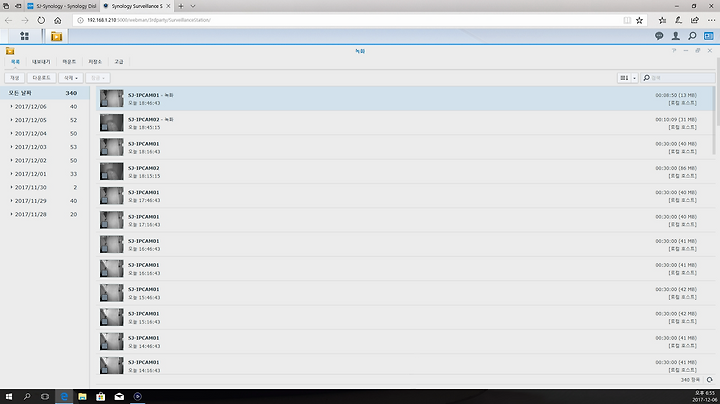The width and height of the screenshot is (720, 404).
Task: Switch to the 고급 (Advanced) tab
Action: [x=119, y=62]
